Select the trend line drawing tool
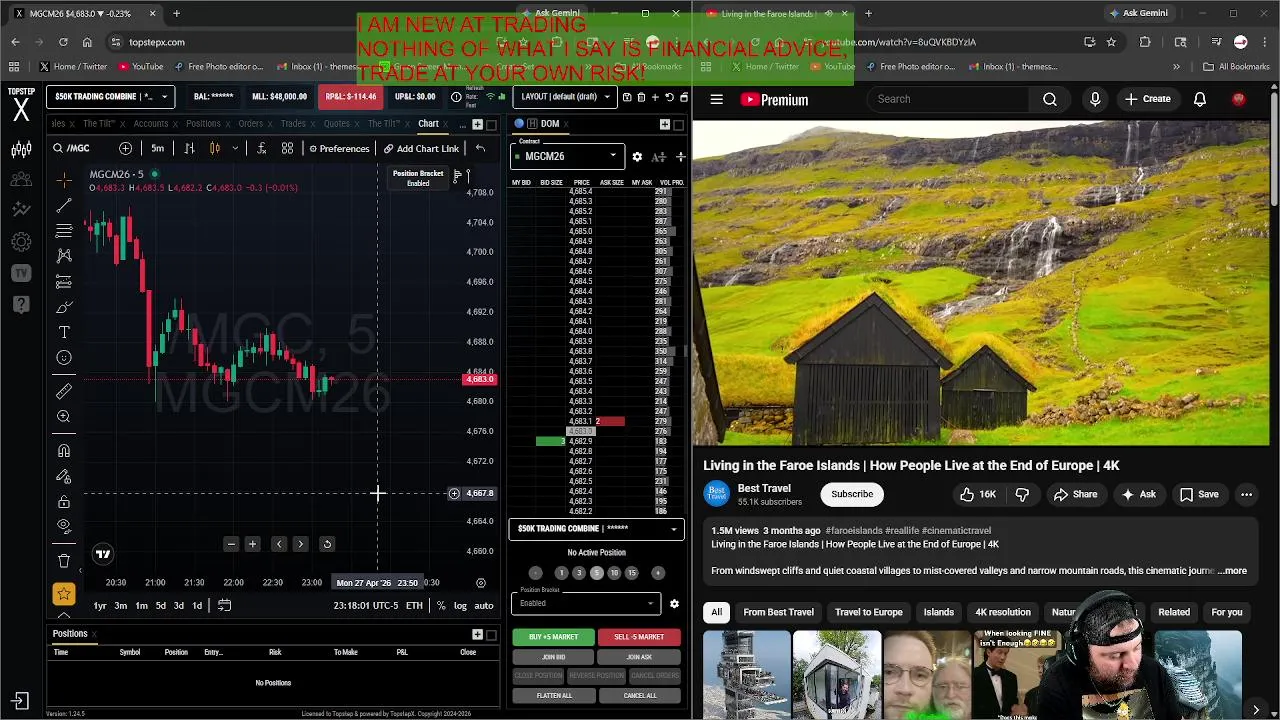The image size is (1280, 720). click(x=64, y=205)
